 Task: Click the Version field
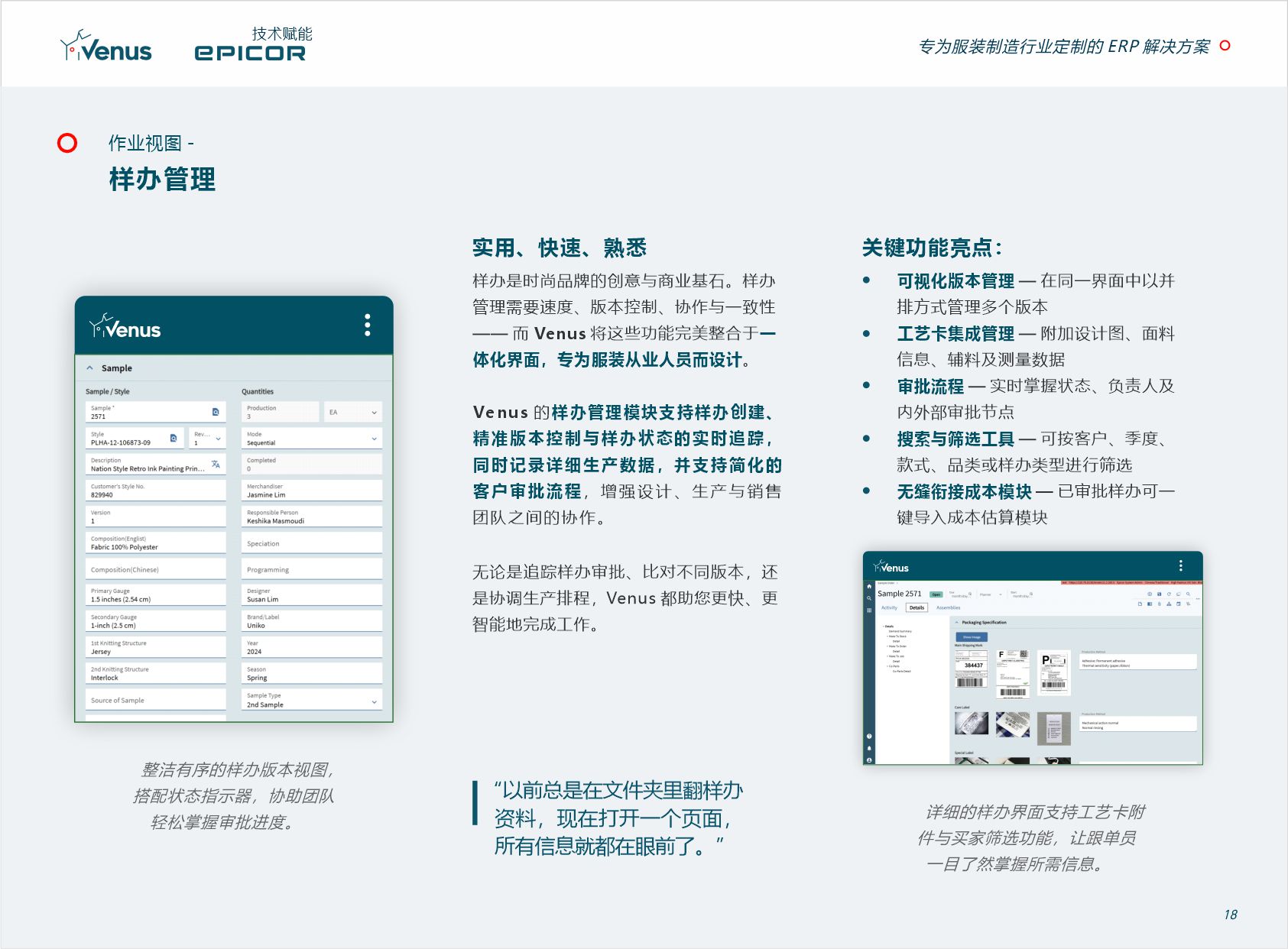point(156,517)
